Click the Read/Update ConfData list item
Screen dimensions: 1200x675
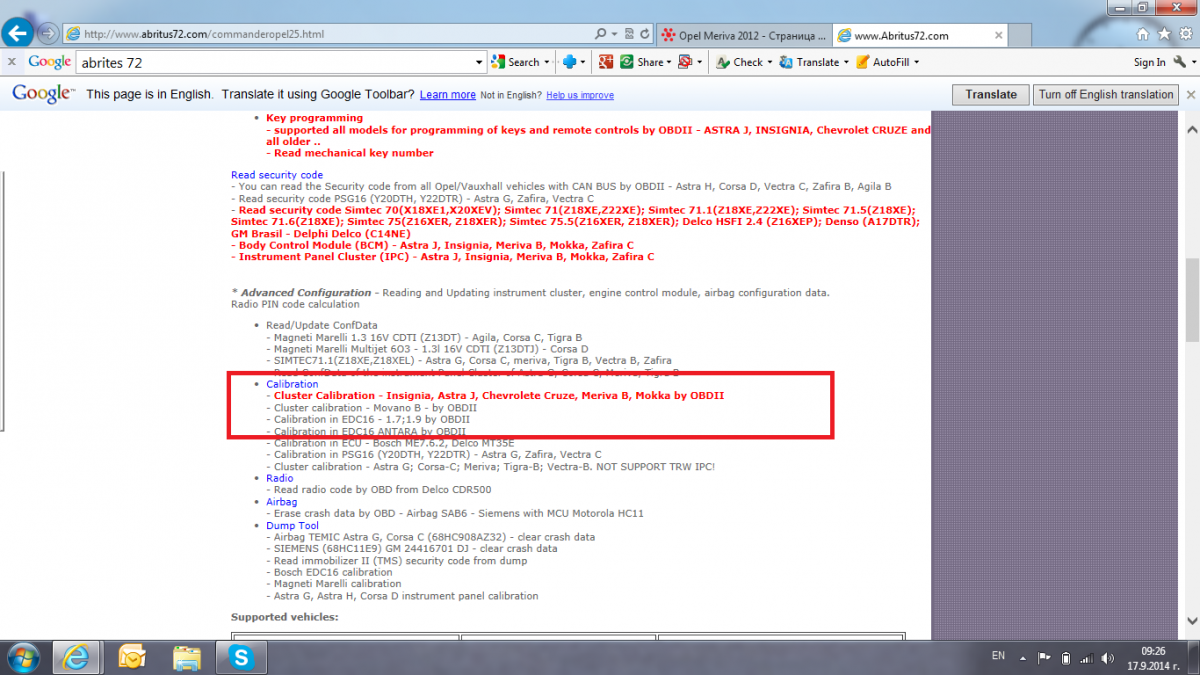(x=322, y=326)
